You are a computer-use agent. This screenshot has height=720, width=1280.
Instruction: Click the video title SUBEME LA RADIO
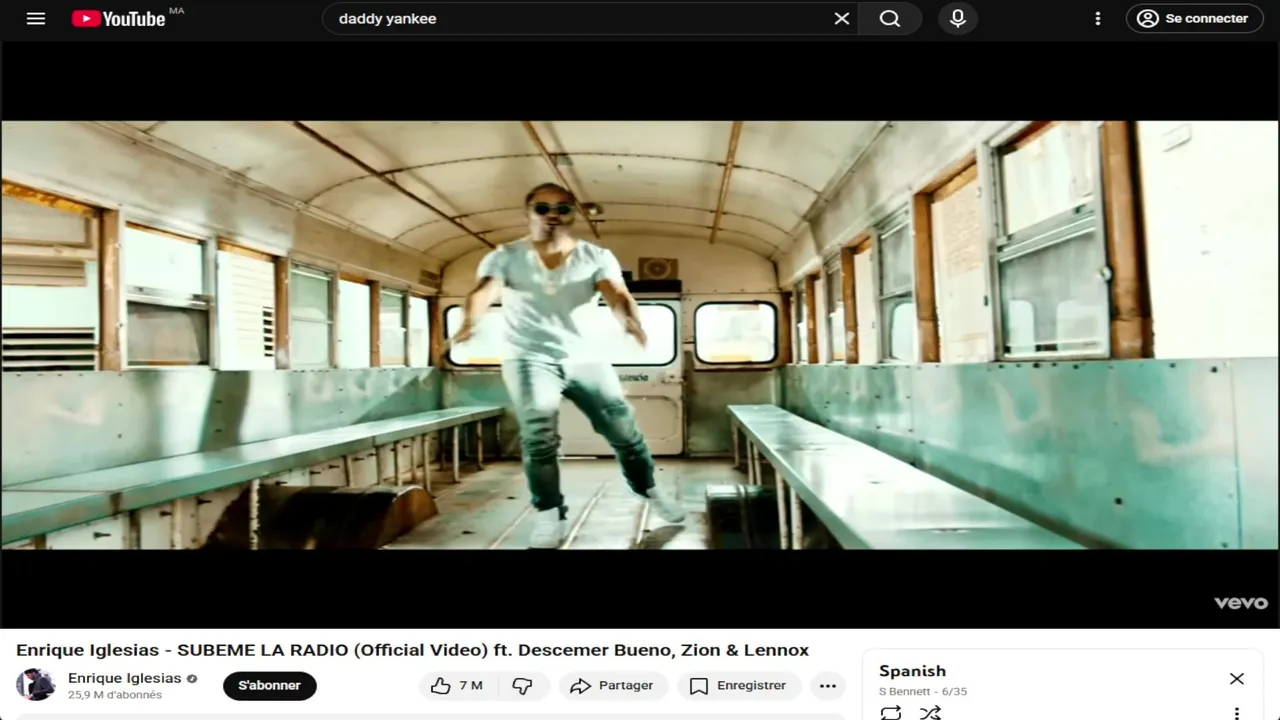[412, 650]
